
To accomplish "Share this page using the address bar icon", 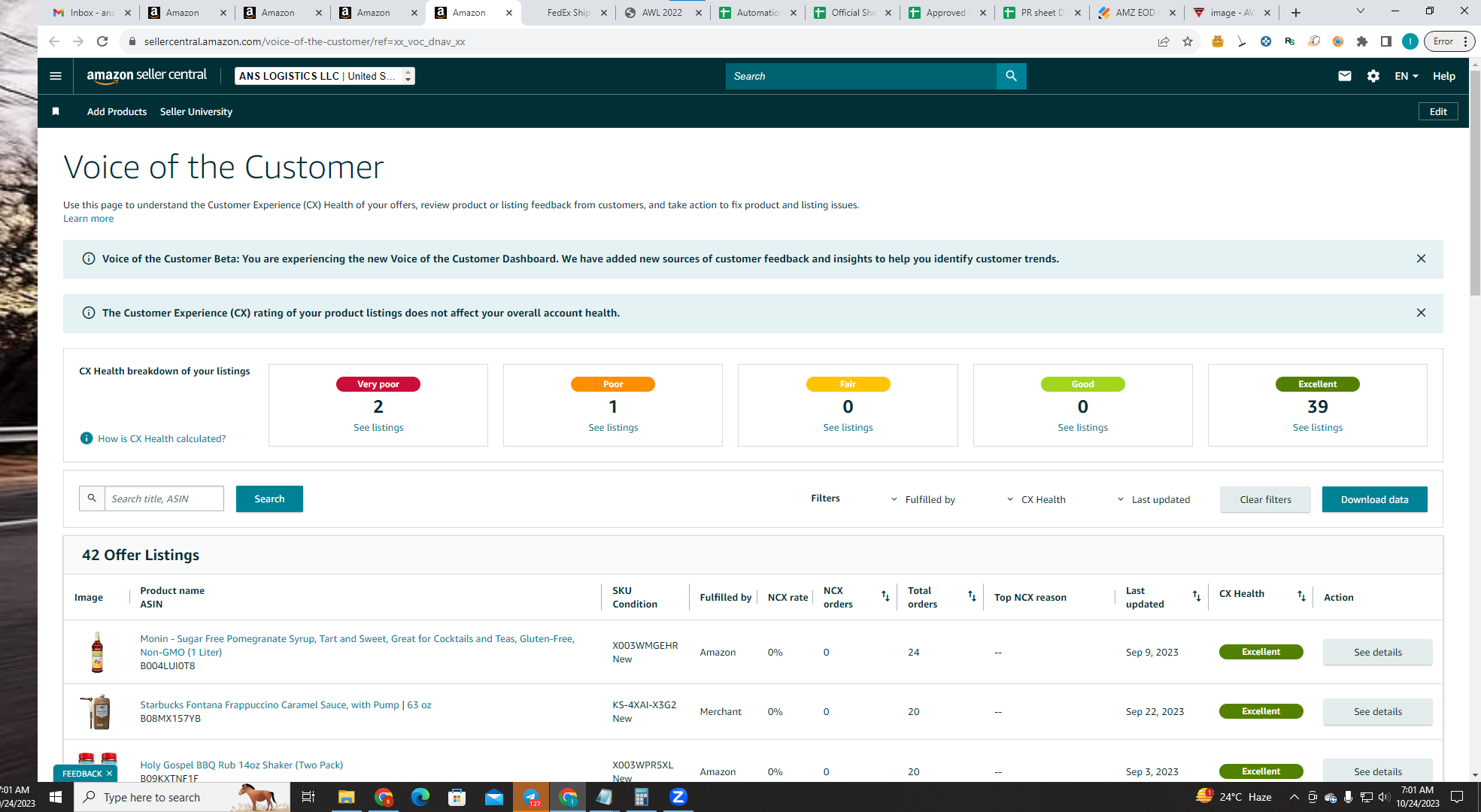I will click(x=1164, y=41).
